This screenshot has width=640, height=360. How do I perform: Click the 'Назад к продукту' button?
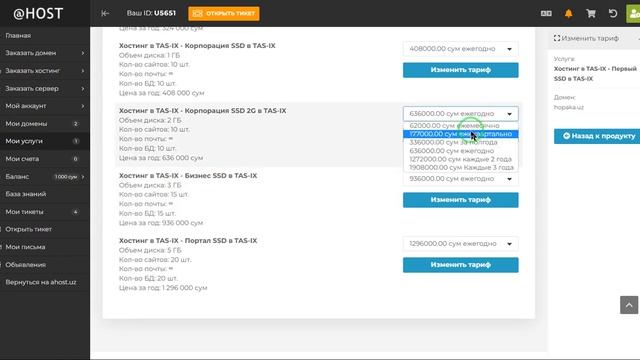coord(598,136)
